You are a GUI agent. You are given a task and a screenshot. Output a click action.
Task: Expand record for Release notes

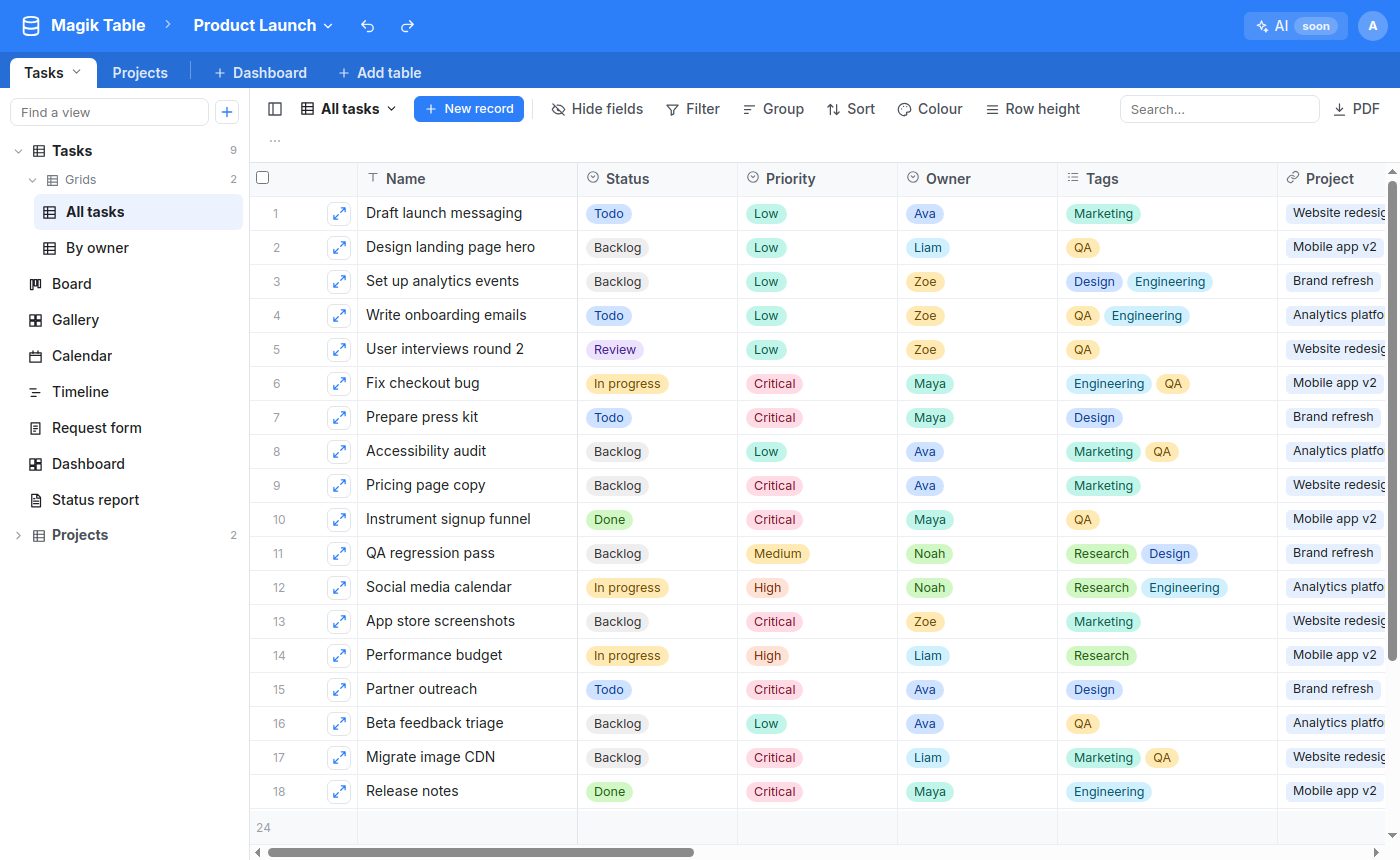pyautogui.click(x=339, y=791)
